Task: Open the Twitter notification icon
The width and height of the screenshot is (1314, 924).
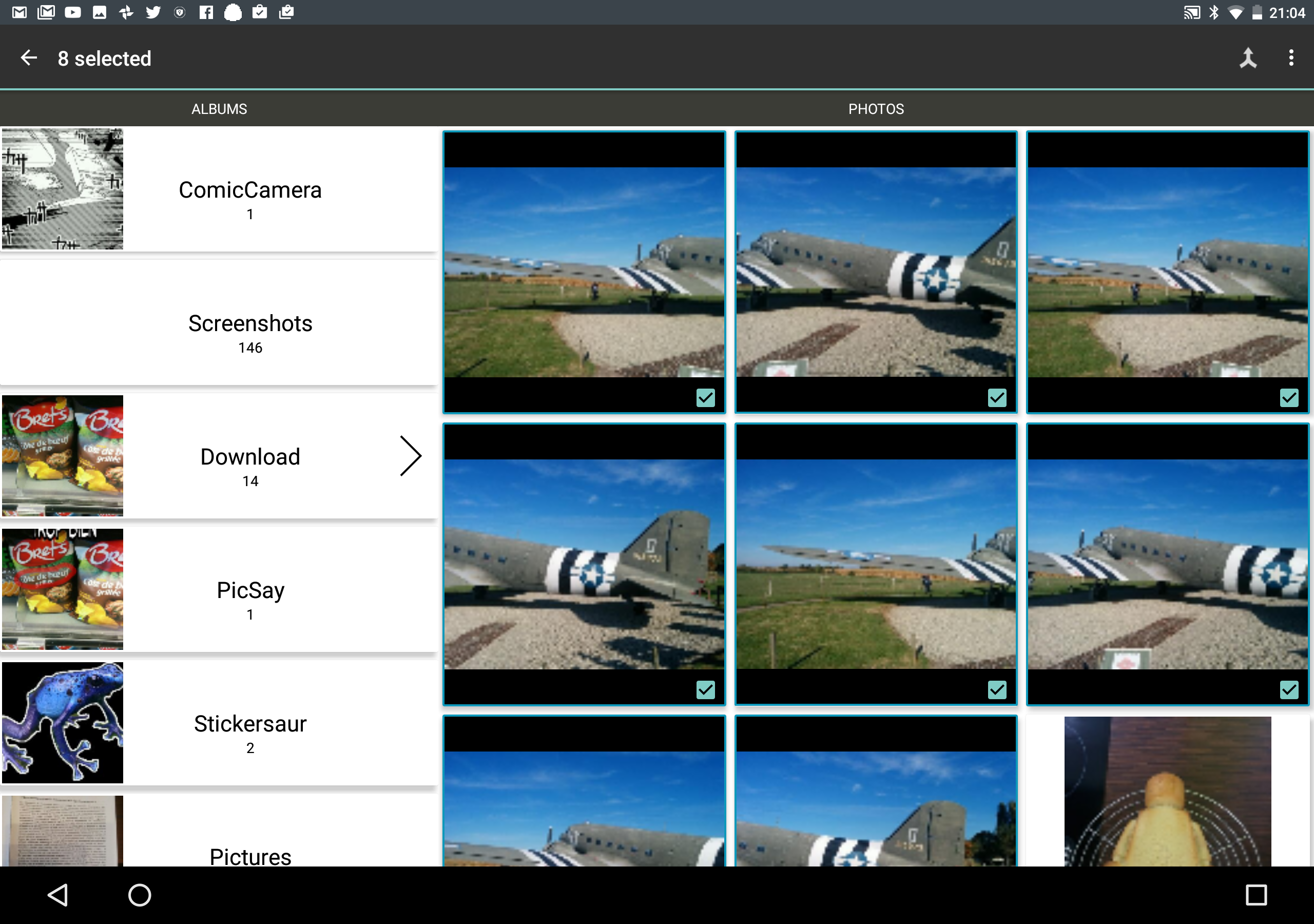Action: [x=153, y=12]
